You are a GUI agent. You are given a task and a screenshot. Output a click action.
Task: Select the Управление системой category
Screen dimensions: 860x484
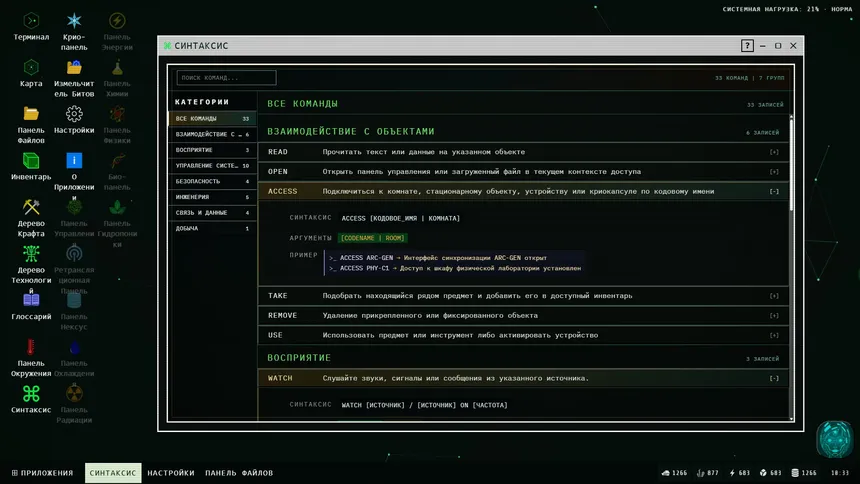(212, 166)
